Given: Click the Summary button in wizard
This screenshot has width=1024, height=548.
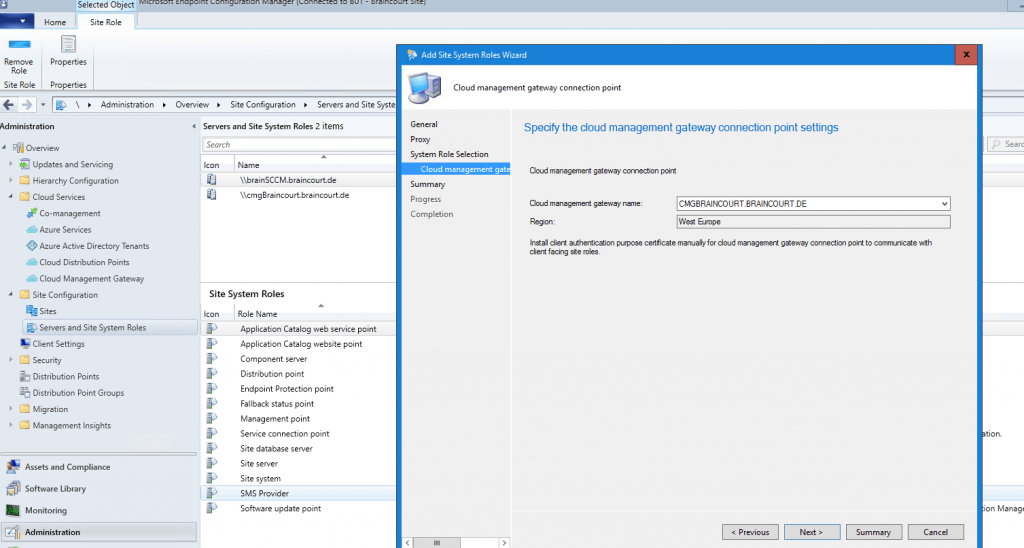Looking at the screenshot, I should click(x=873, y=532).
